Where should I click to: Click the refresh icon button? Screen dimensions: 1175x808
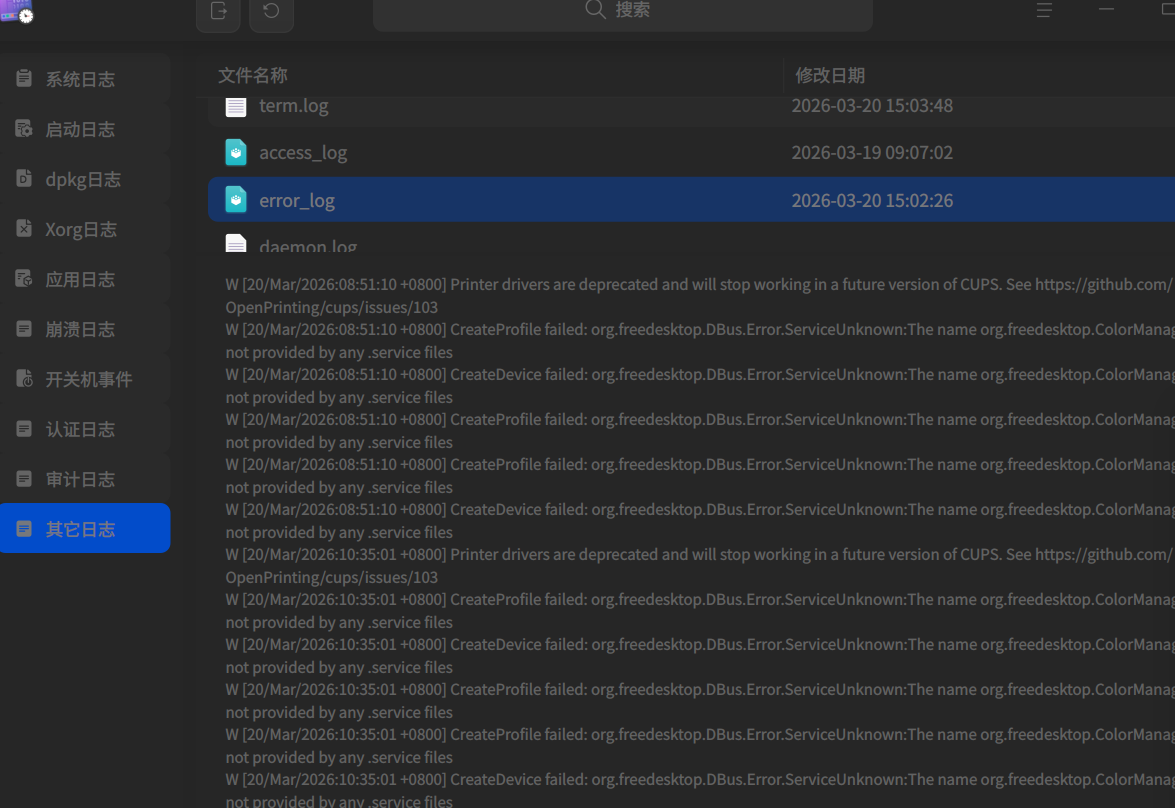[271, 11]
